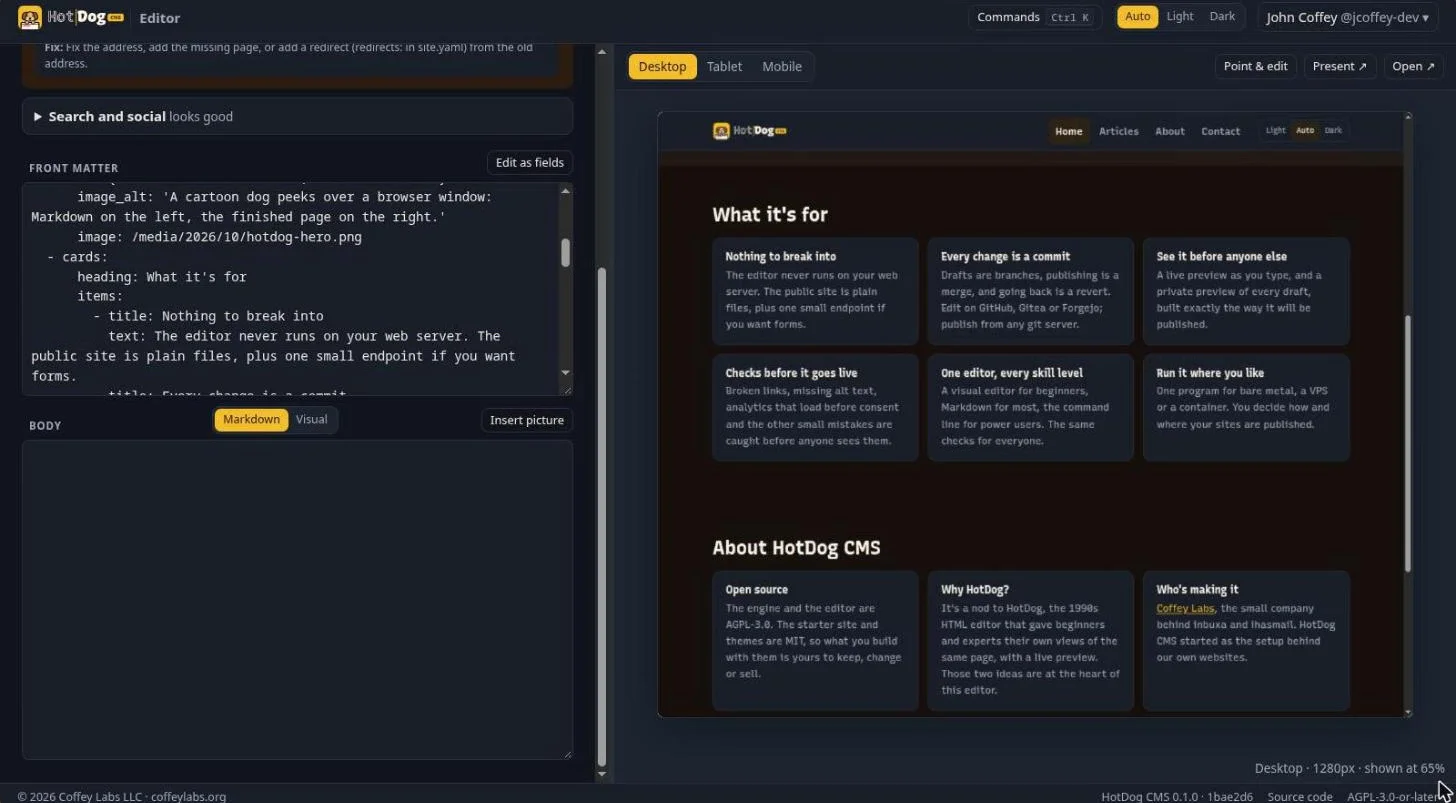Click the preview pane's vertical scrollbar thumb

coord(1408,443)
